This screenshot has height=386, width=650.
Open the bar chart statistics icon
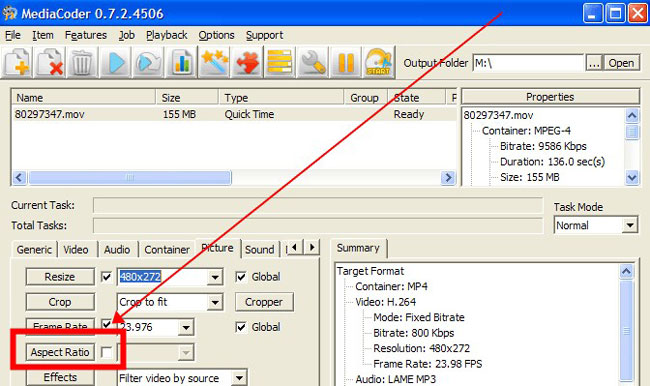(x=181, y=63)
